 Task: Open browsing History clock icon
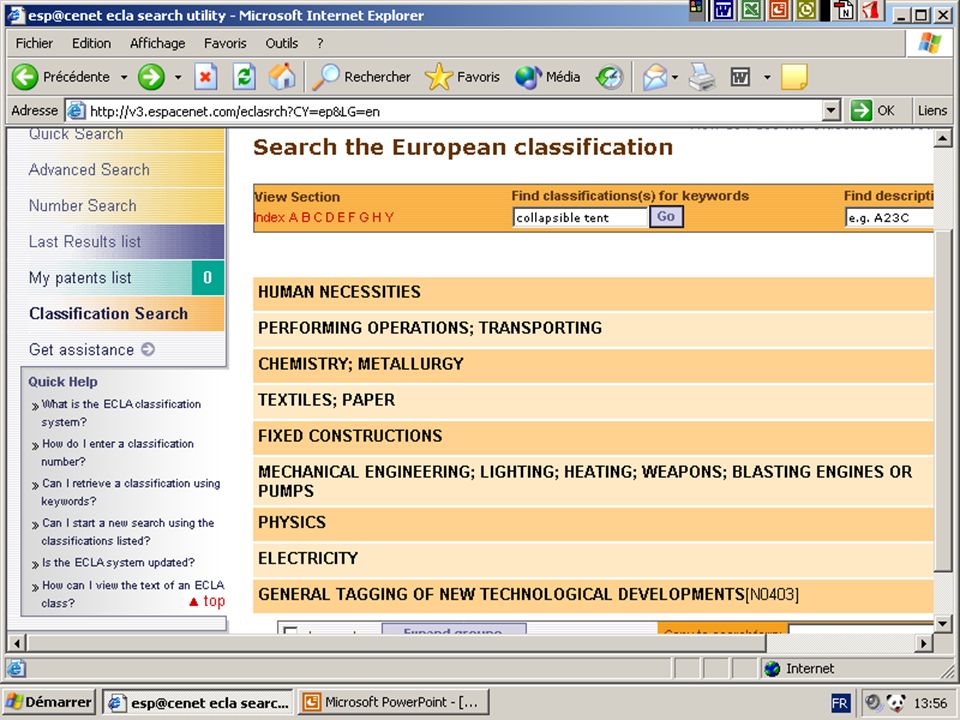tap(609, 77)
